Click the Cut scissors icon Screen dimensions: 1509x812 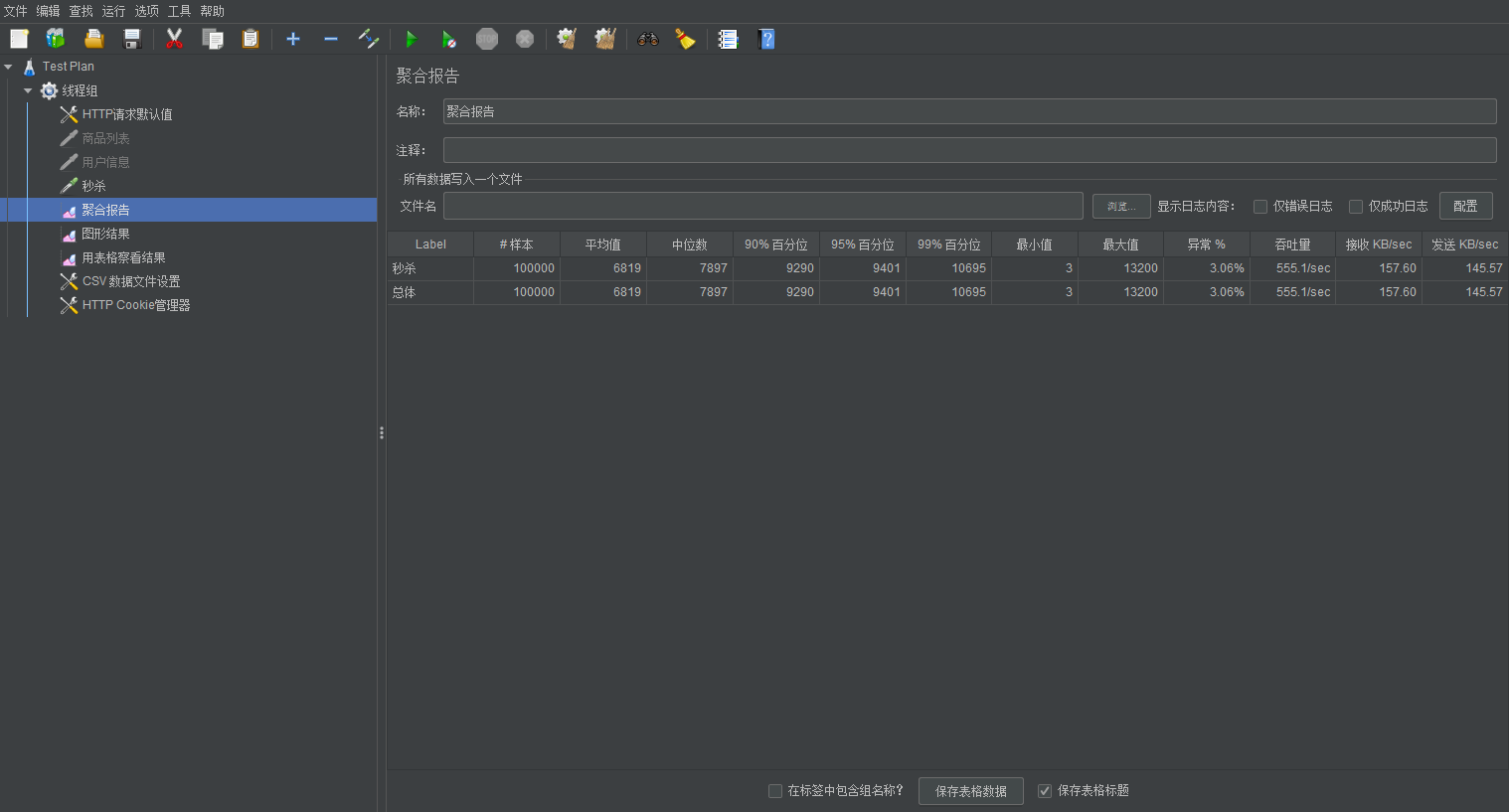click(x=174, y=39)
